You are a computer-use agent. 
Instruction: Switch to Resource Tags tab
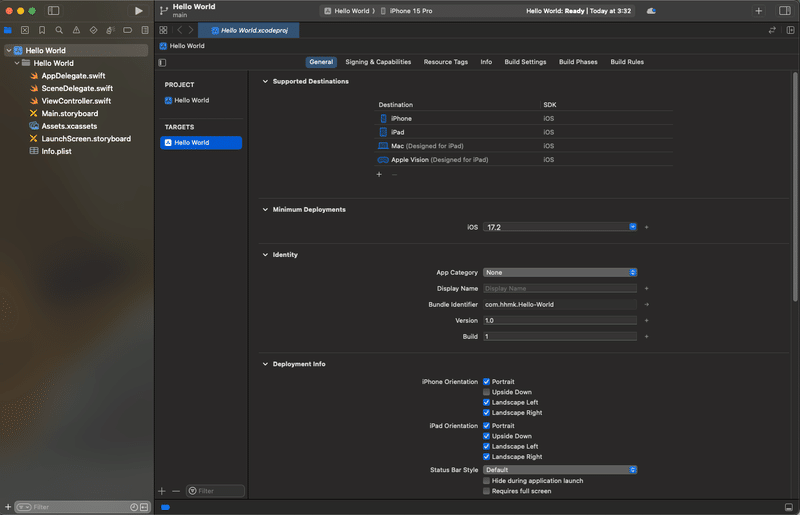(x=445, y=62)
